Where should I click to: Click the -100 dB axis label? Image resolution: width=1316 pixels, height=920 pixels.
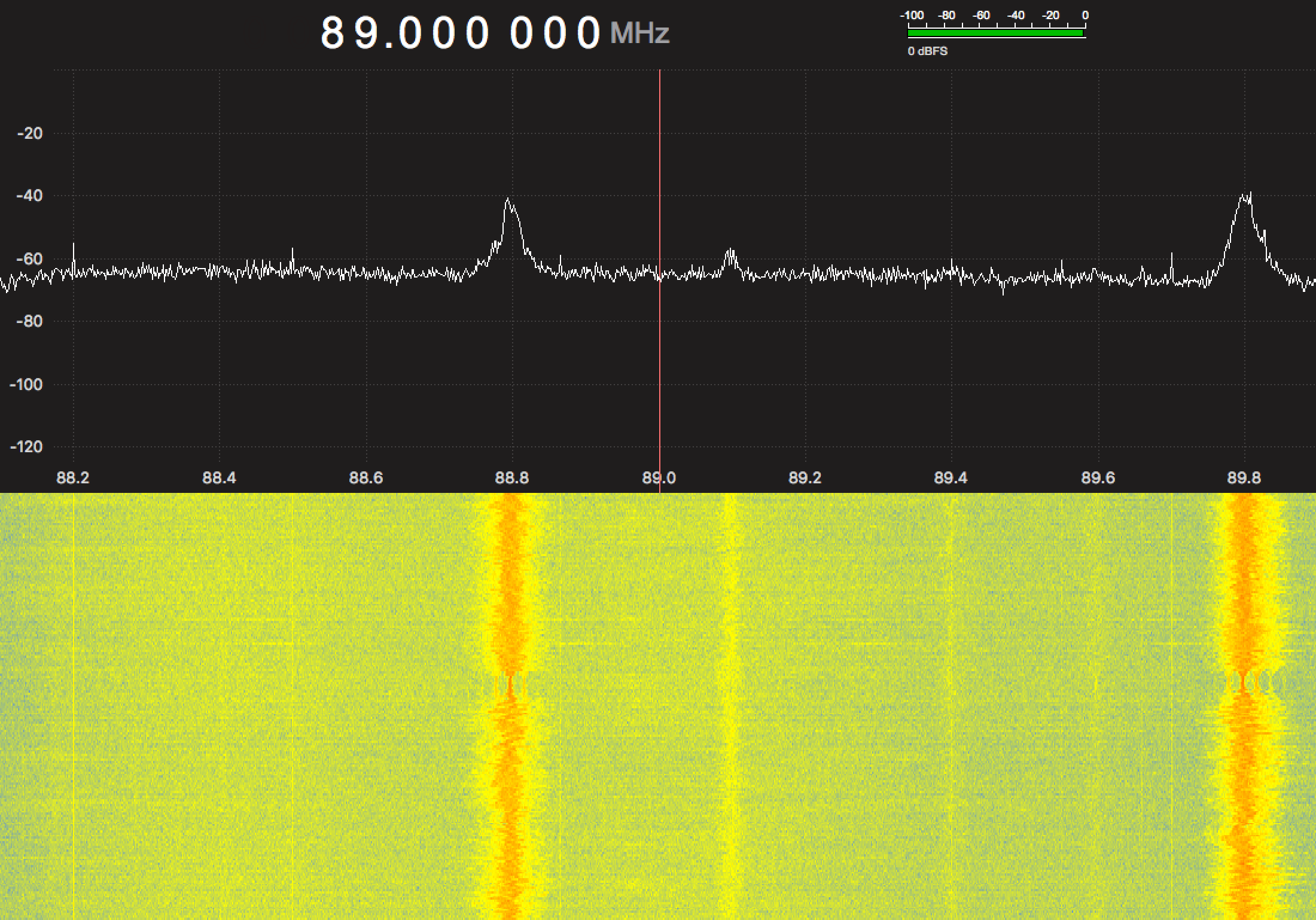26,384
